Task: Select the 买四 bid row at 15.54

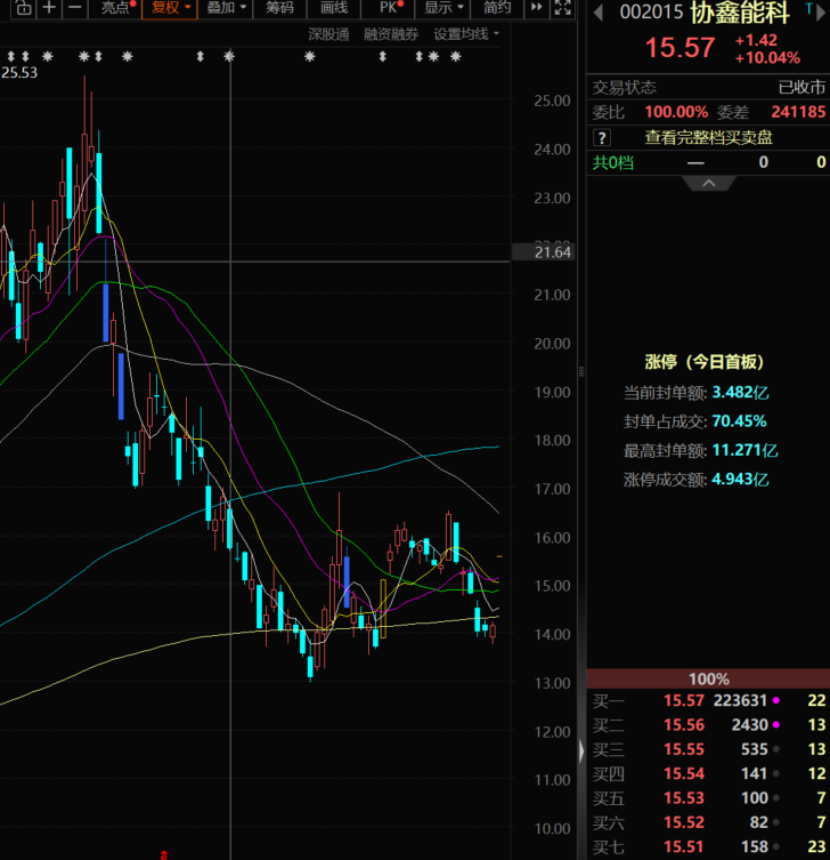Action: 708,774
